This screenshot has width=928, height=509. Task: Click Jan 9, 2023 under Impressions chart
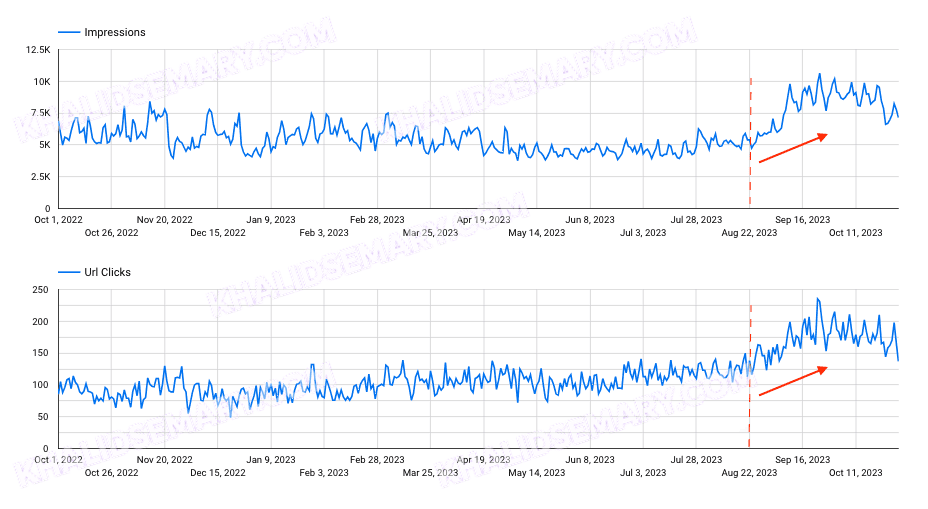click(x=271, y=220)
